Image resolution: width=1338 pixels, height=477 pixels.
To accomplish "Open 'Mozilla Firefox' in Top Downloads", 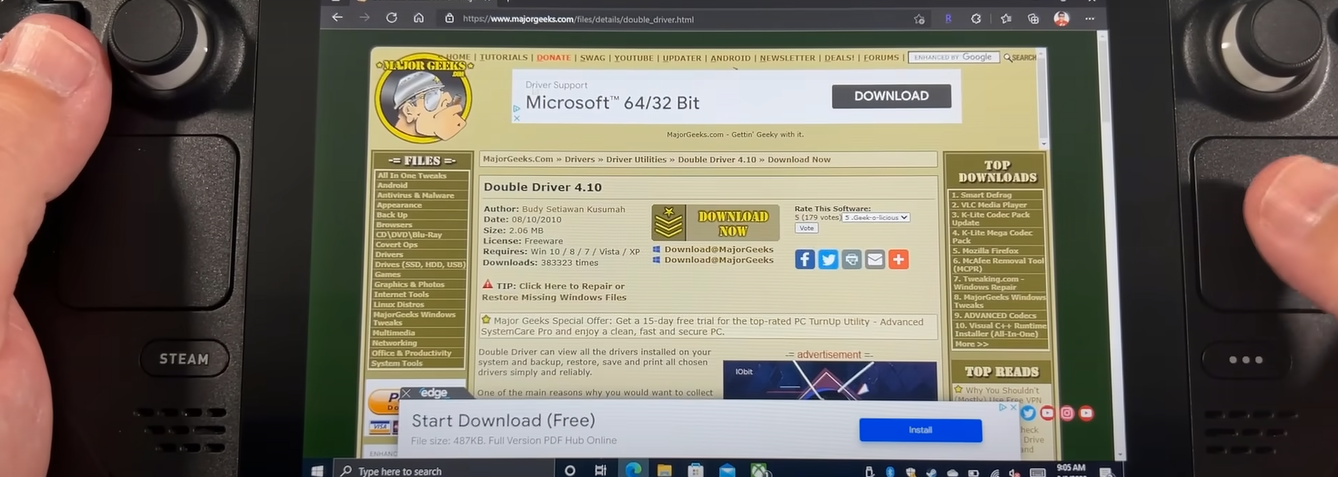I will (x=985, y=251).
